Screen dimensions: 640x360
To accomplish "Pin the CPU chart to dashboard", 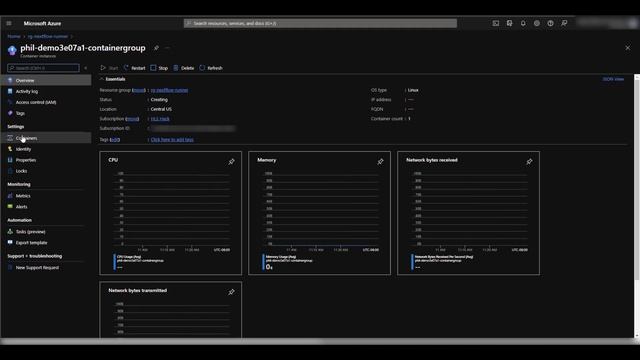I will pyautogui.click(x=231, y=162).
